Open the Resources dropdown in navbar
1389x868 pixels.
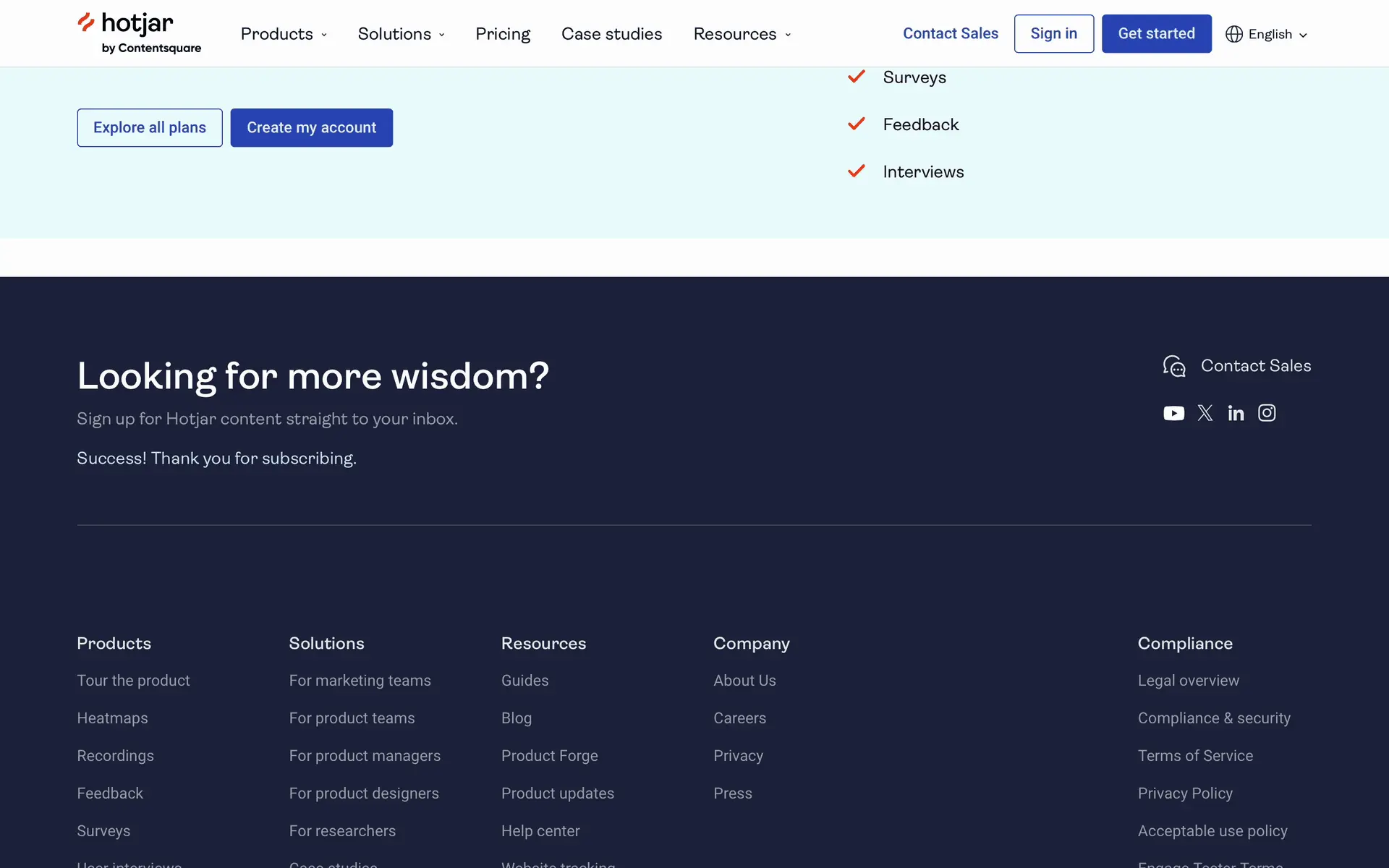tap(742, 34)
